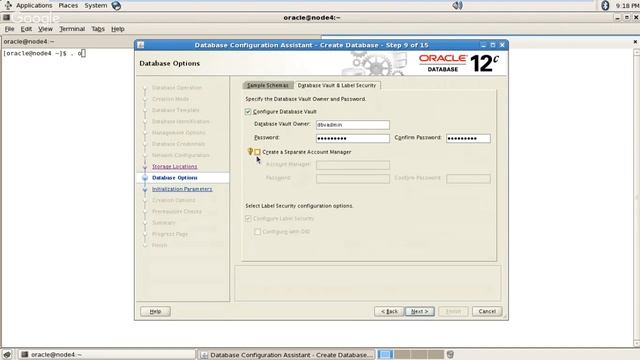Click the volume speaker icon
640x360 pixels.
point(457,5)
